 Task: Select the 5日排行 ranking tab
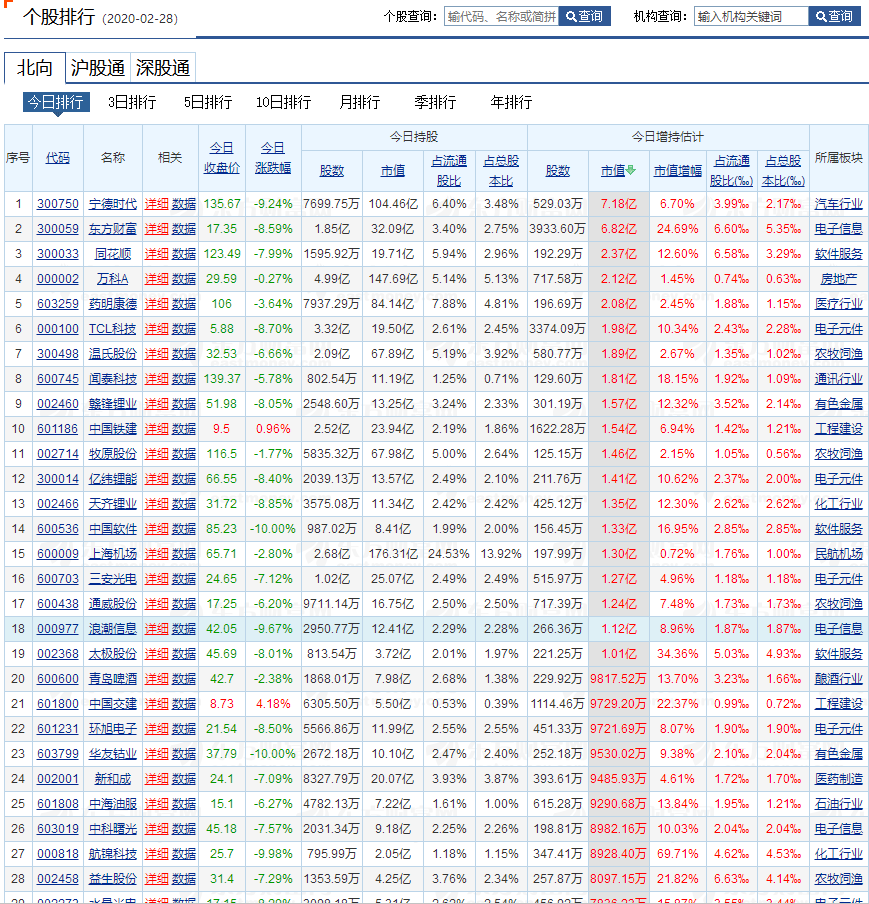(208, 102)
